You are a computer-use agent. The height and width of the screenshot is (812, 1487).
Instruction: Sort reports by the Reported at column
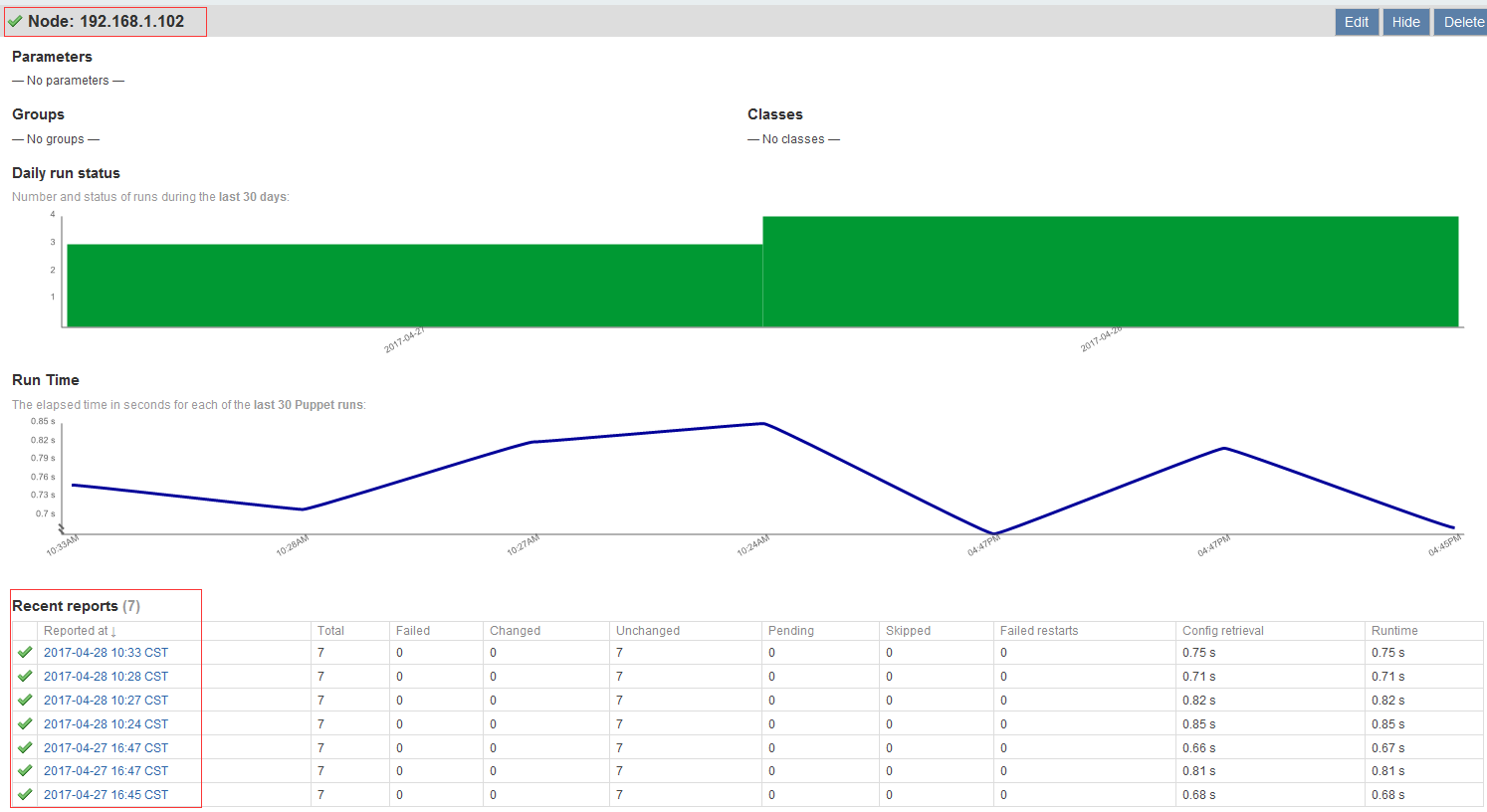pyautogui.click(x=80, y=631)
